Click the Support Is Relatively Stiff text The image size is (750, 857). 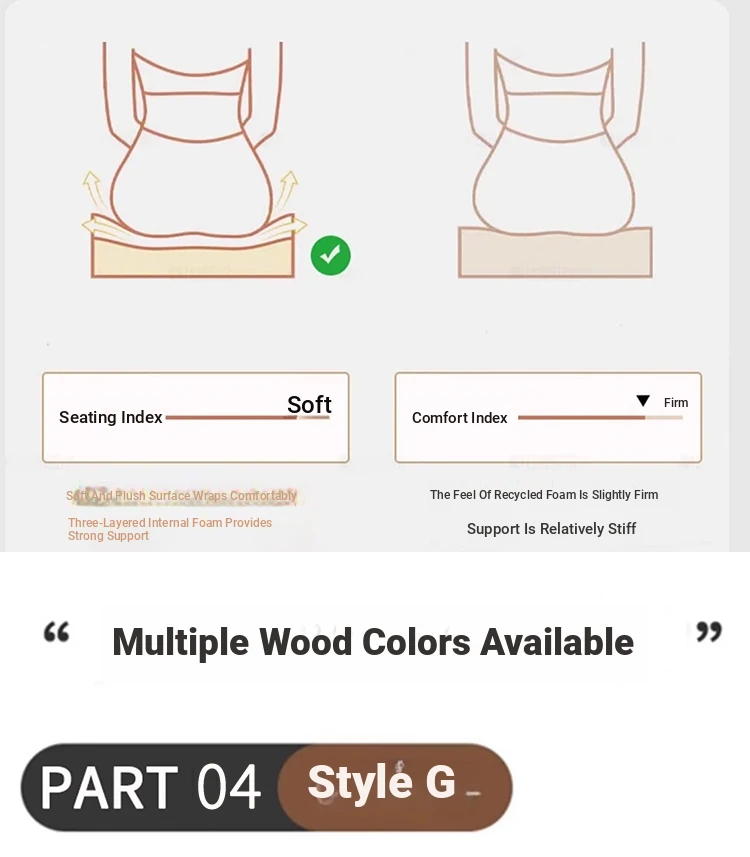[551, 529]
